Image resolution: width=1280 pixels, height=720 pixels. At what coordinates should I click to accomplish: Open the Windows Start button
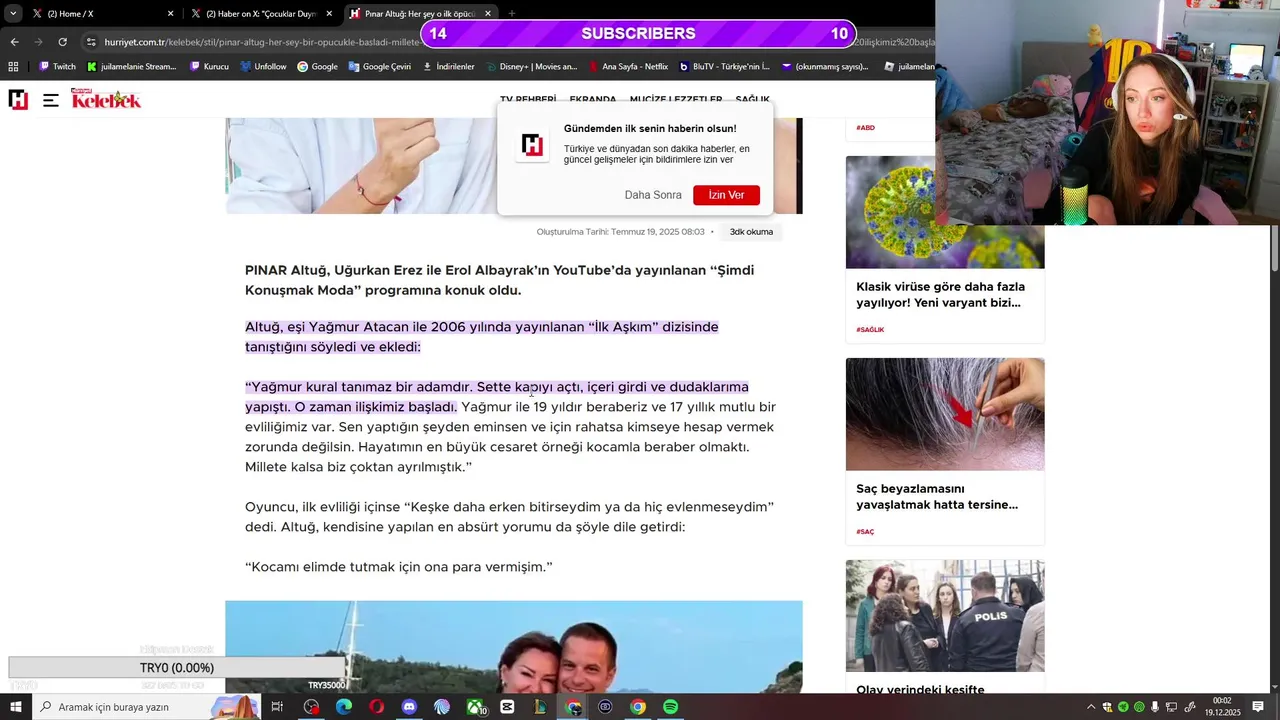(17, 707)
